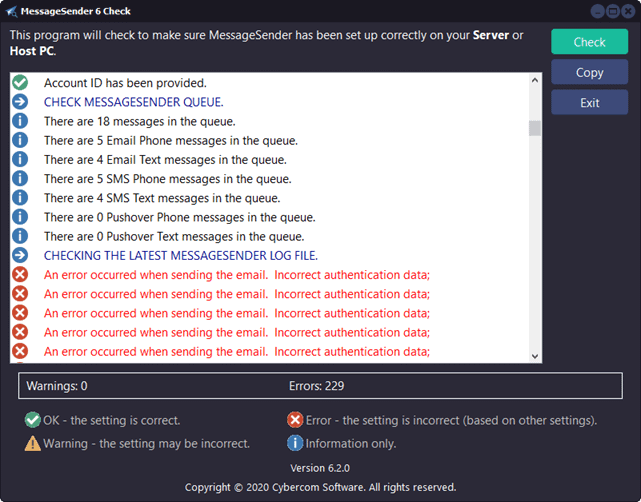
Task: Click the MessageSender app icon in title bar
Action: (11, 11)
